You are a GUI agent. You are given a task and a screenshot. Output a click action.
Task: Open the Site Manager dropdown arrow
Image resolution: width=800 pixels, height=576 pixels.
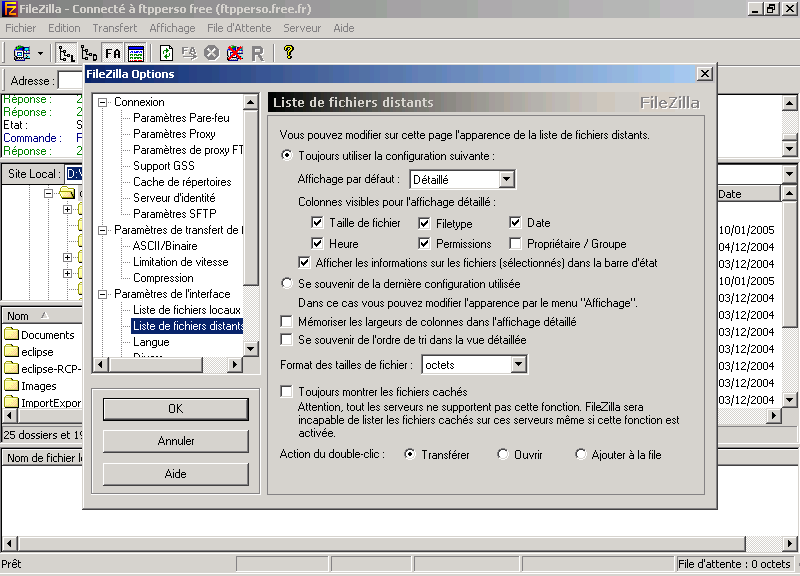(x=40, y=53)
